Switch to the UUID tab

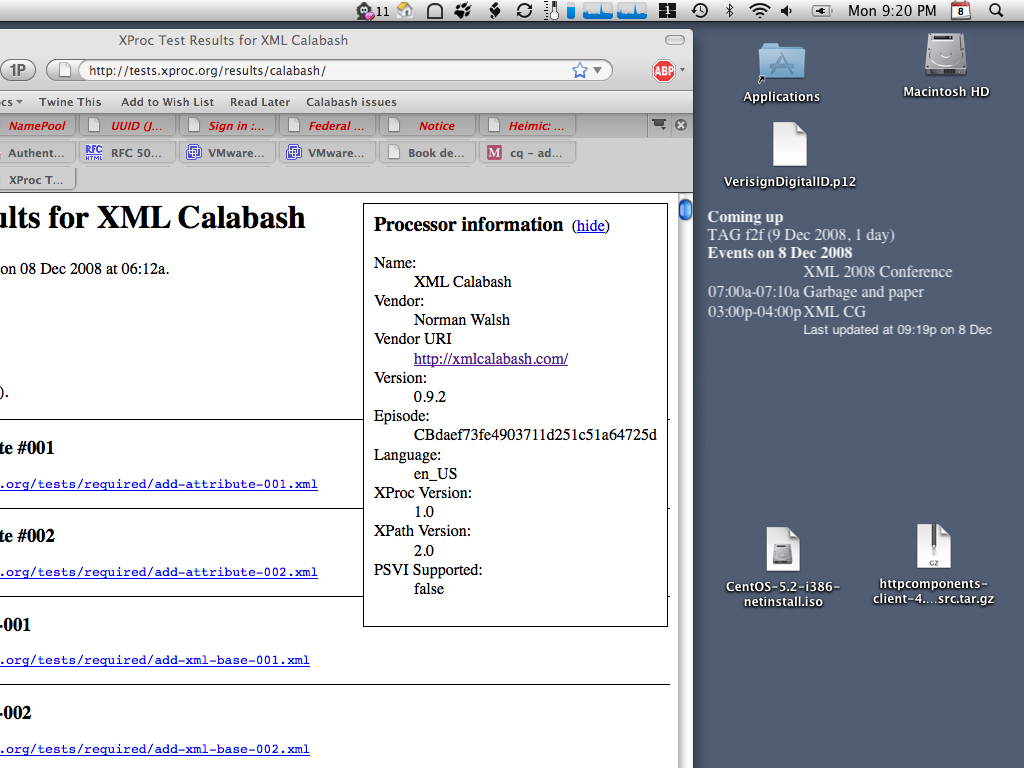coord(127,126)
